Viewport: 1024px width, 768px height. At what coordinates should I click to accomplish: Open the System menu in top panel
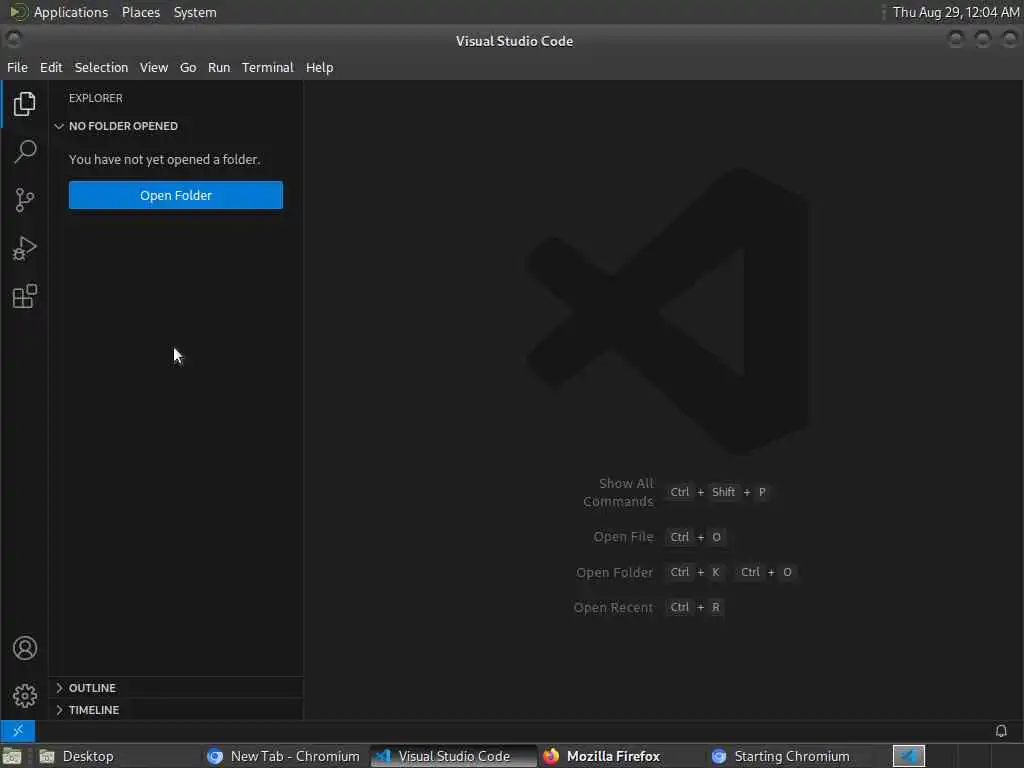[x=195, y=12]
